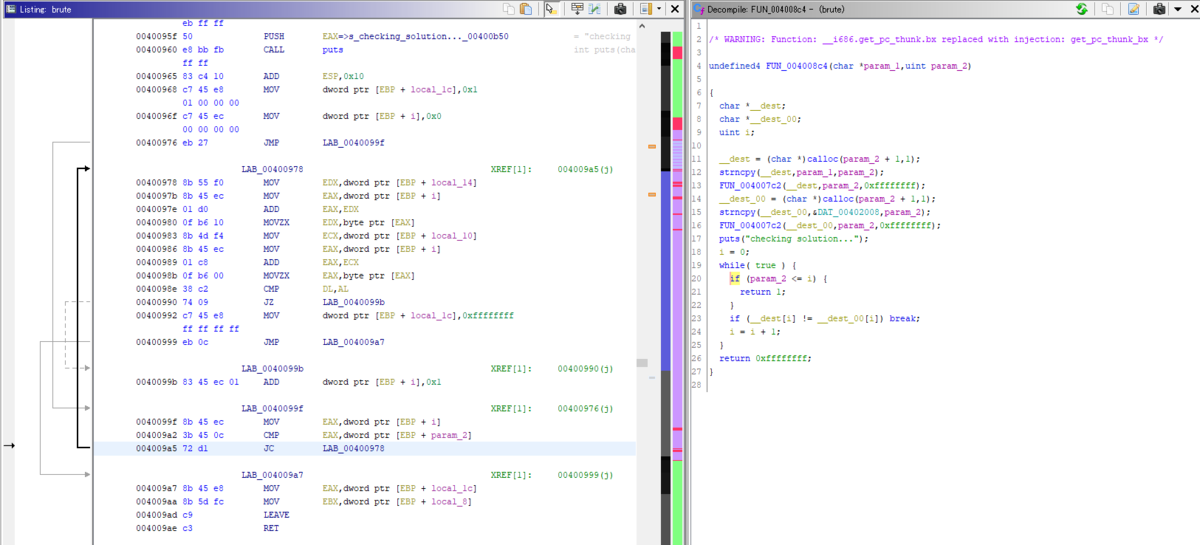Follow XREF 00400990(j) reference
The image size is (1200, 545).
coord(585,369)
